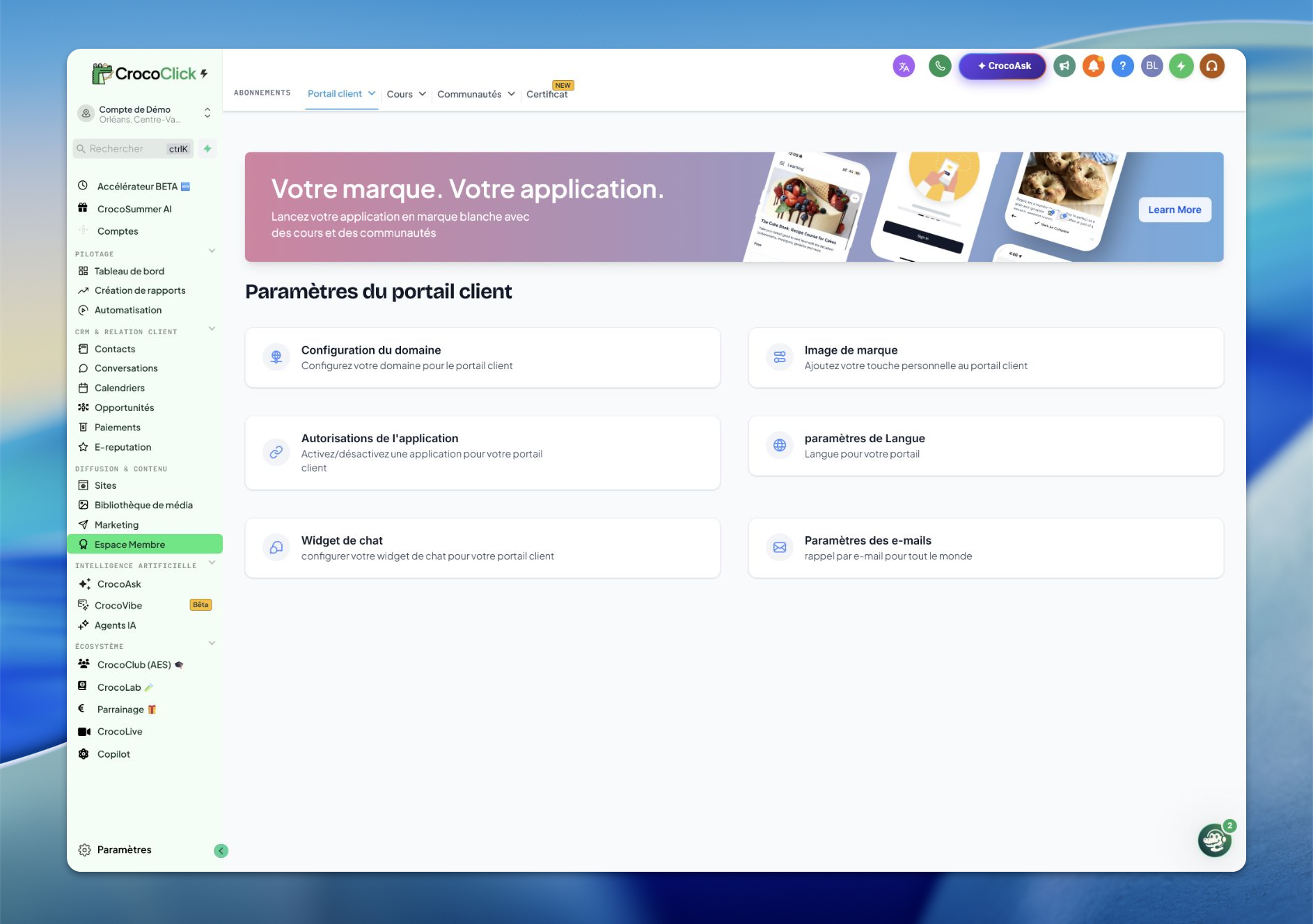This screenshot has height=924, width=1313.
Task: Click the Parrainage euro icon
Action: tap(81, 709)
